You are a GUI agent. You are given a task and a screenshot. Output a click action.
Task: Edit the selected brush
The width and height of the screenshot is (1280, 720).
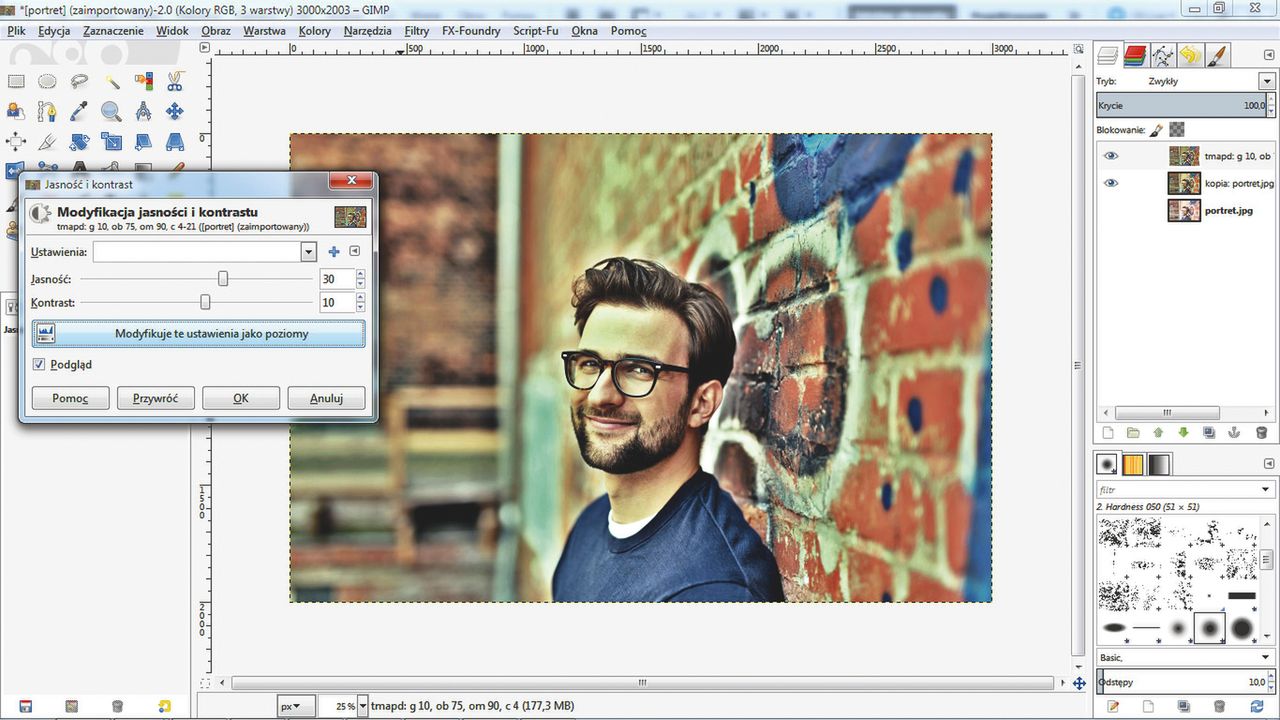click(1113, 707)
